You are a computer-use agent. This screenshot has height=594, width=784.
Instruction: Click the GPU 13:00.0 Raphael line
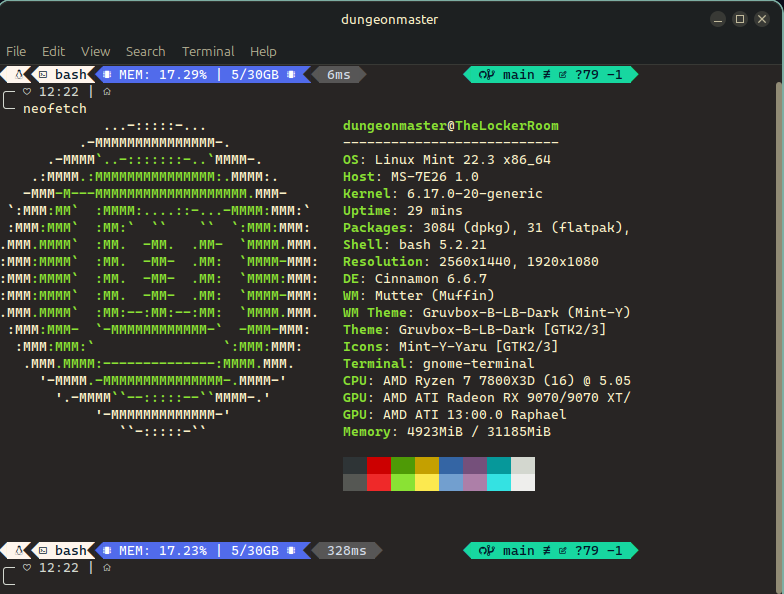pos(455,415)
